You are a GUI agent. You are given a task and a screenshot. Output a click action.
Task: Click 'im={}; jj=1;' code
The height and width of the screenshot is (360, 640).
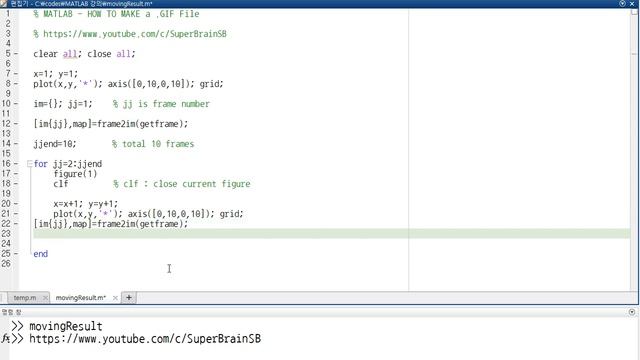coord(63,104)
